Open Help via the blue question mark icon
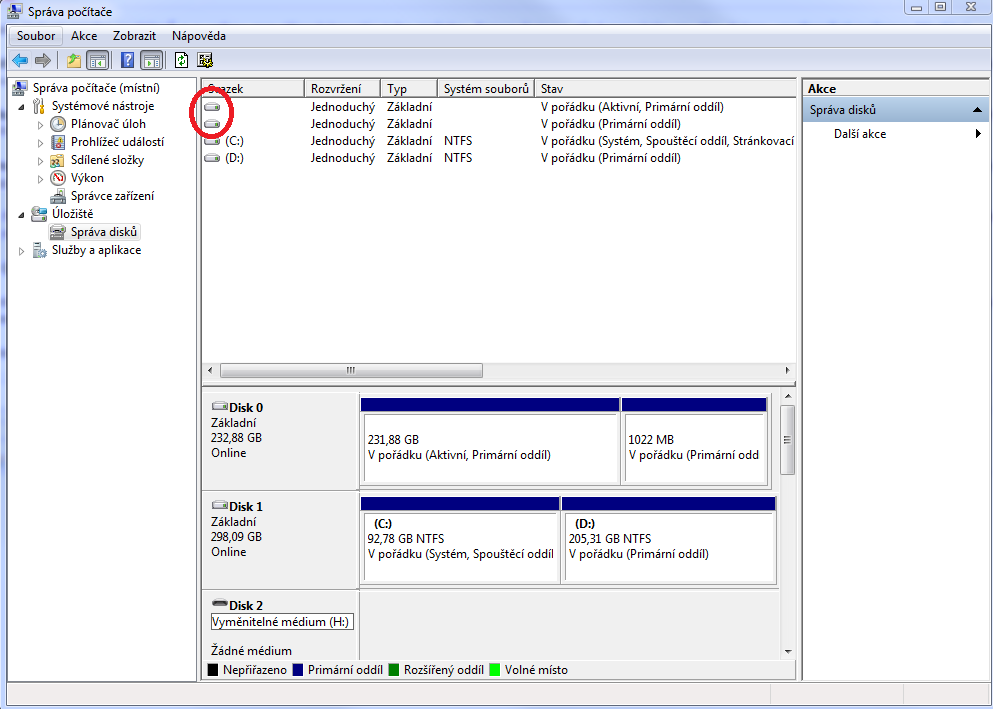This screenshot has width=993, height=709. point(127,61)
